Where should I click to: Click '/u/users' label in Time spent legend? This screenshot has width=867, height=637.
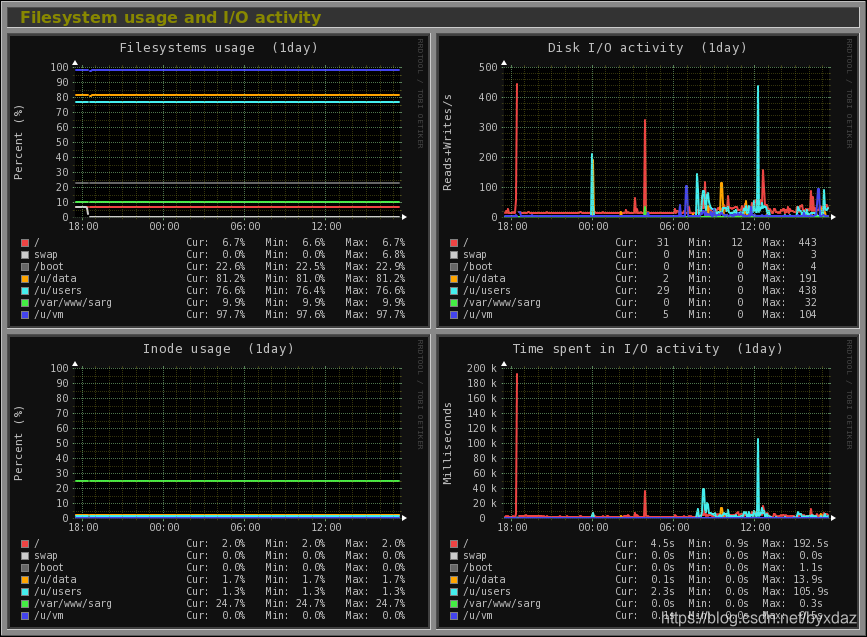click(487, 592)
